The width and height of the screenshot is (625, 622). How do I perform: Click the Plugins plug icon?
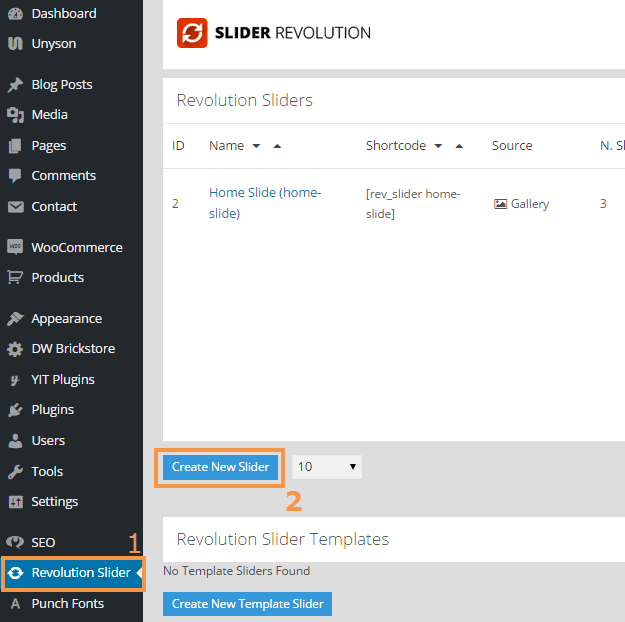(x=15, y=410)
